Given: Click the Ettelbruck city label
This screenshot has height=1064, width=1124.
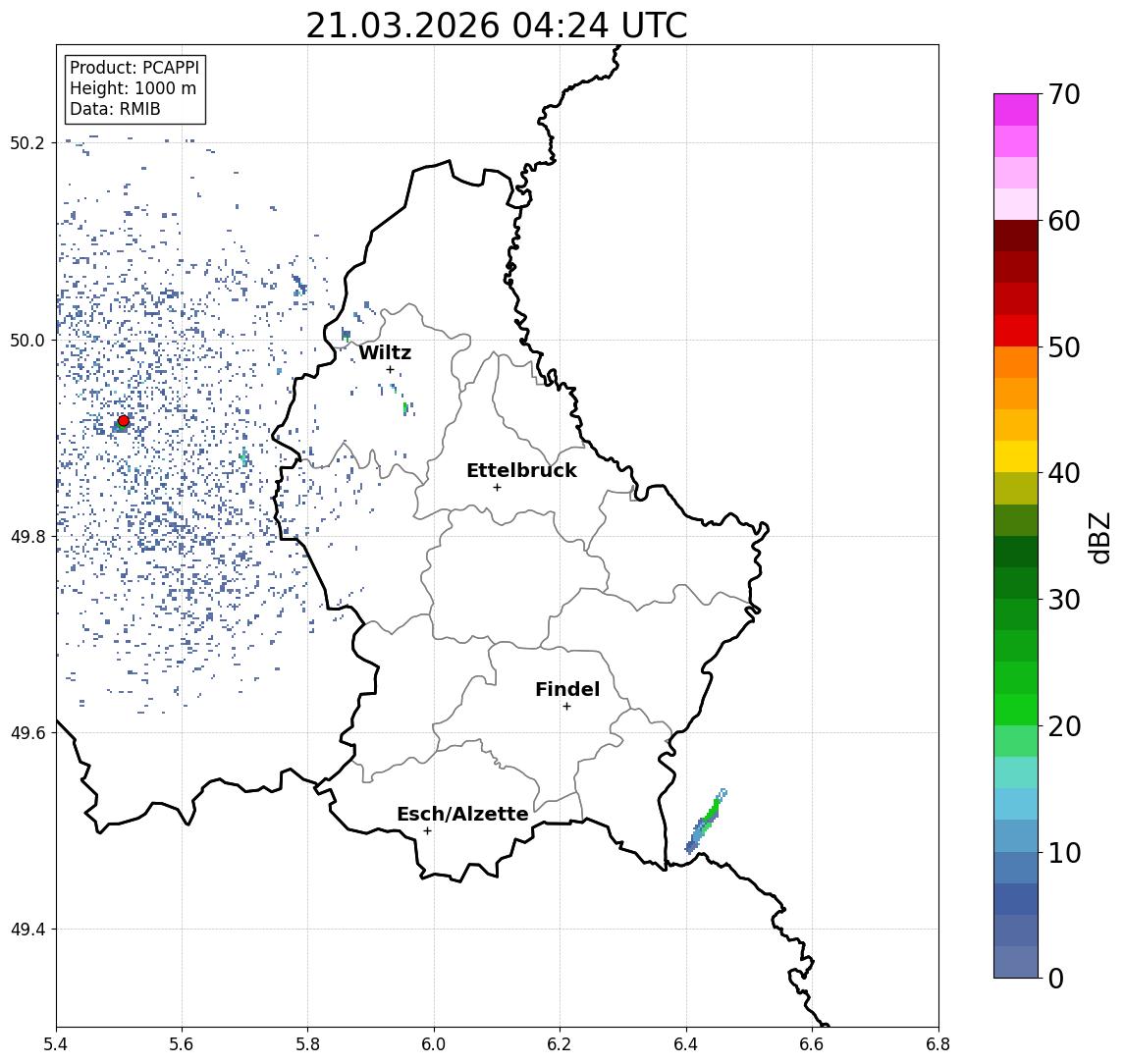Looking at the screenshot, I should (x=521, y=471).
